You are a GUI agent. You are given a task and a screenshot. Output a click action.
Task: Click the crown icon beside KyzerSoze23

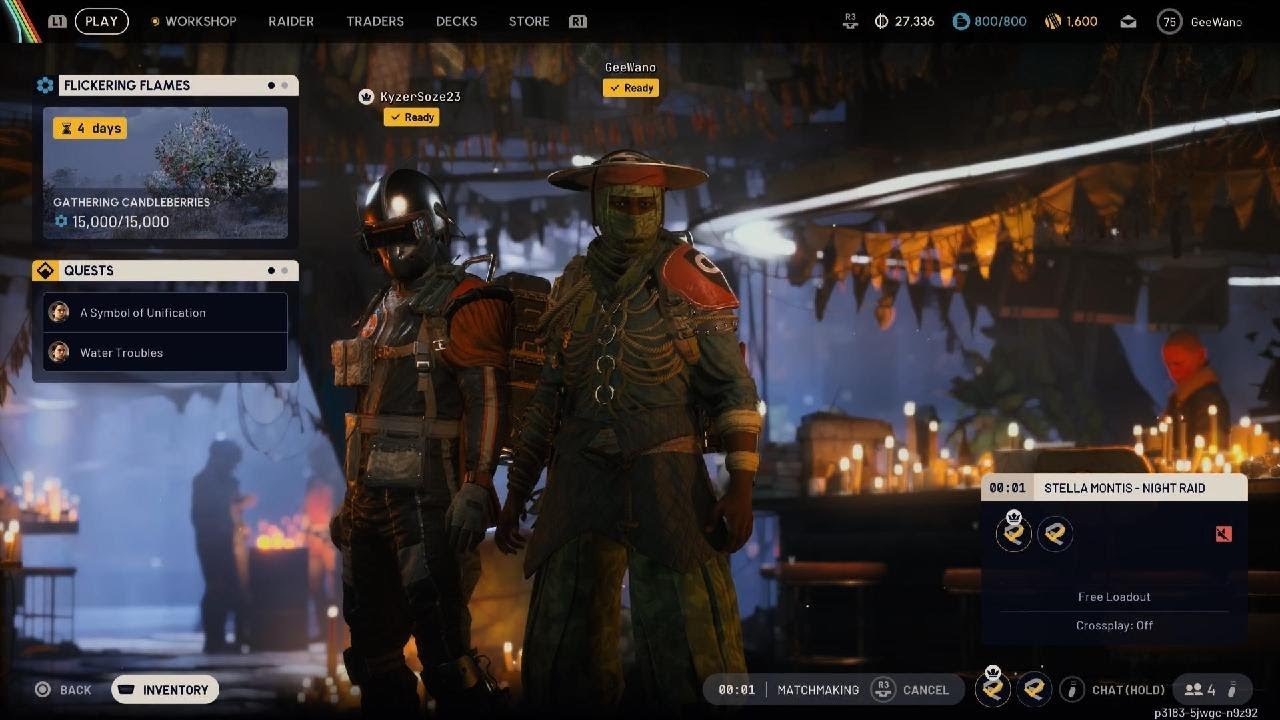(x=366, y=97)
